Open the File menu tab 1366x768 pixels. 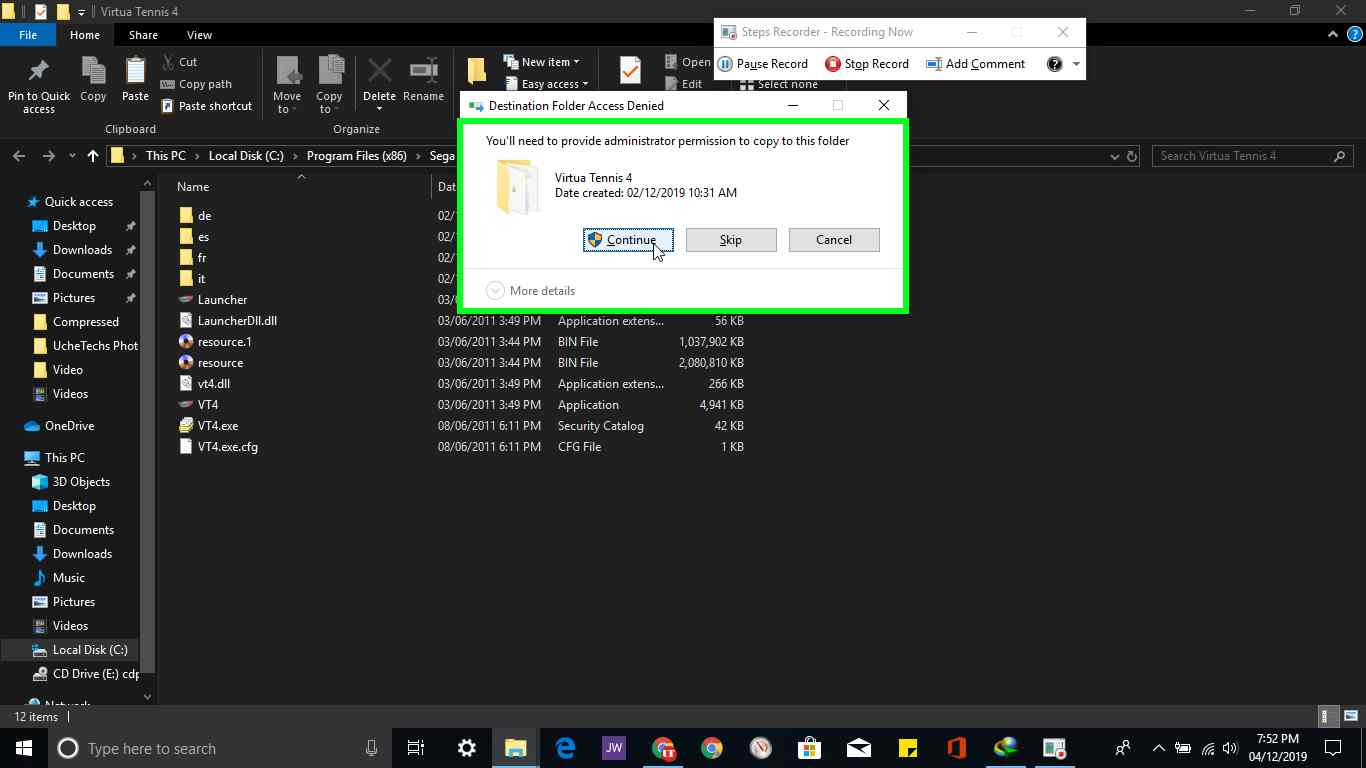28,35
